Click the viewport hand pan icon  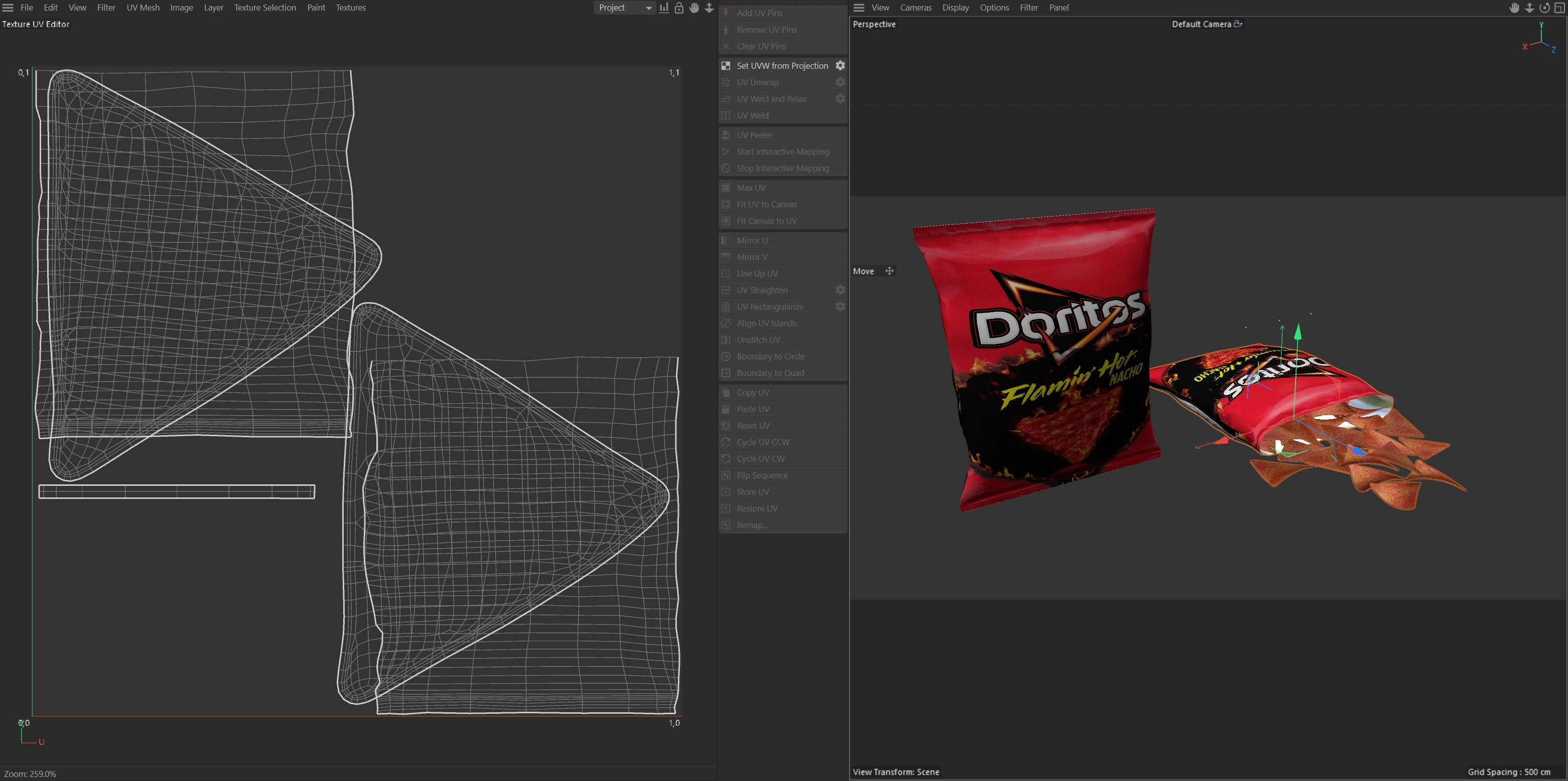1514,8
